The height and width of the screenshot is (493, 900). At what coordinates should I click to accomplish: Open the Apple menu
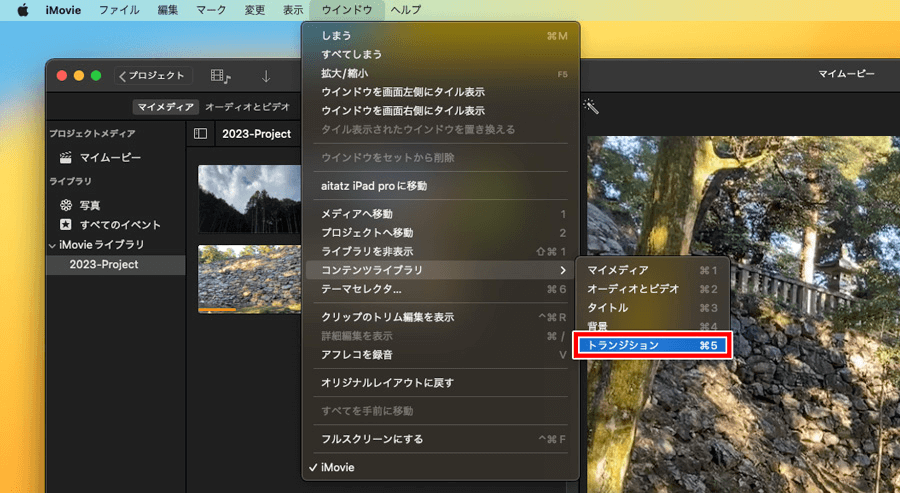(x=22, y=10)
